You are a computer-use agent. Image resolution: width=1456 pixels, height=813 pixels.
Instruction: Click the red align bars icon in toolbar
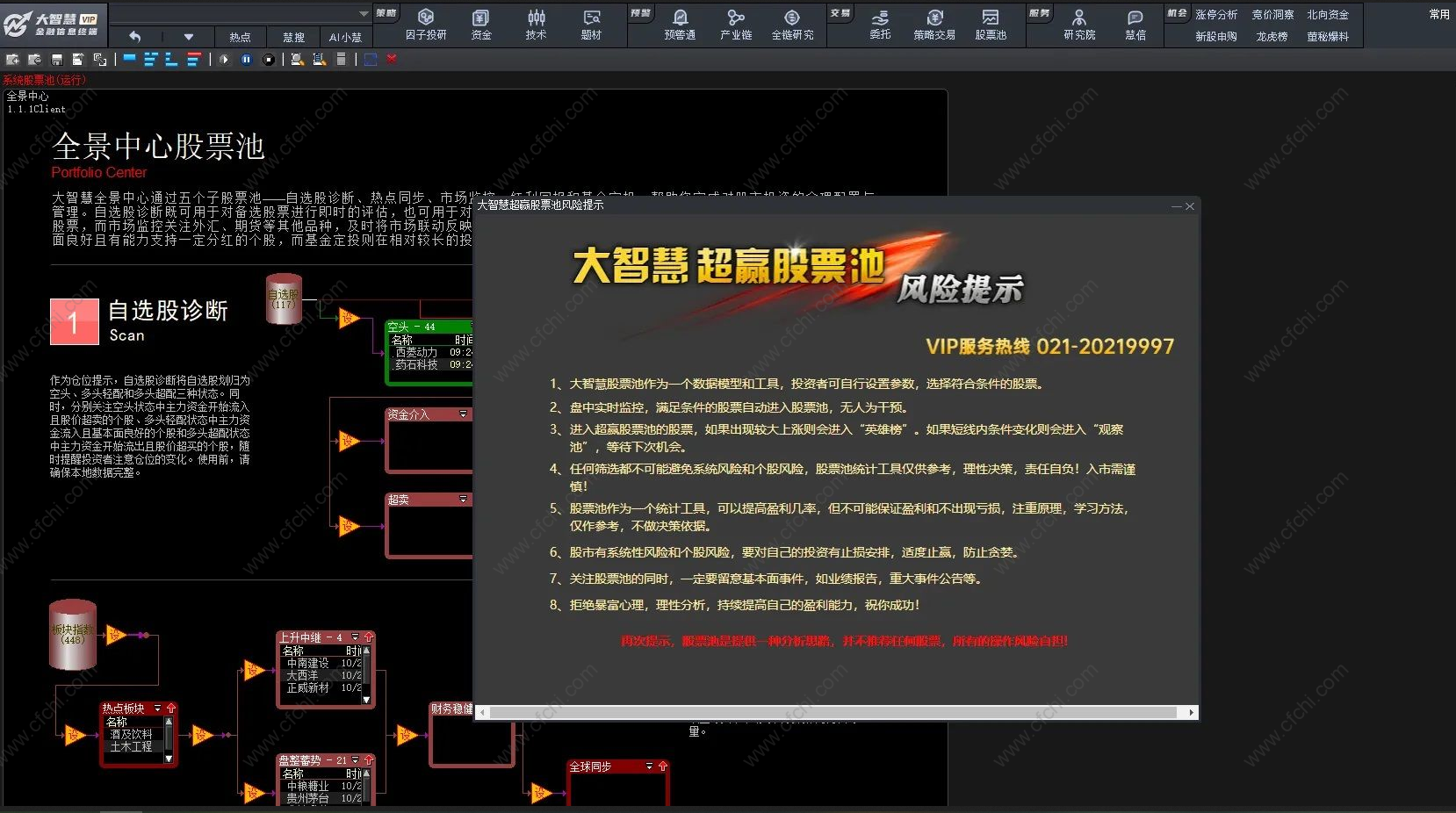coord(194,60)
